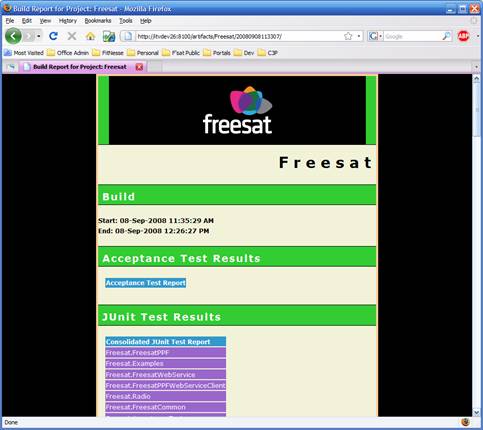Open the Acceptance Test Report link
483x430 pixels.
[x=145, y=283]
